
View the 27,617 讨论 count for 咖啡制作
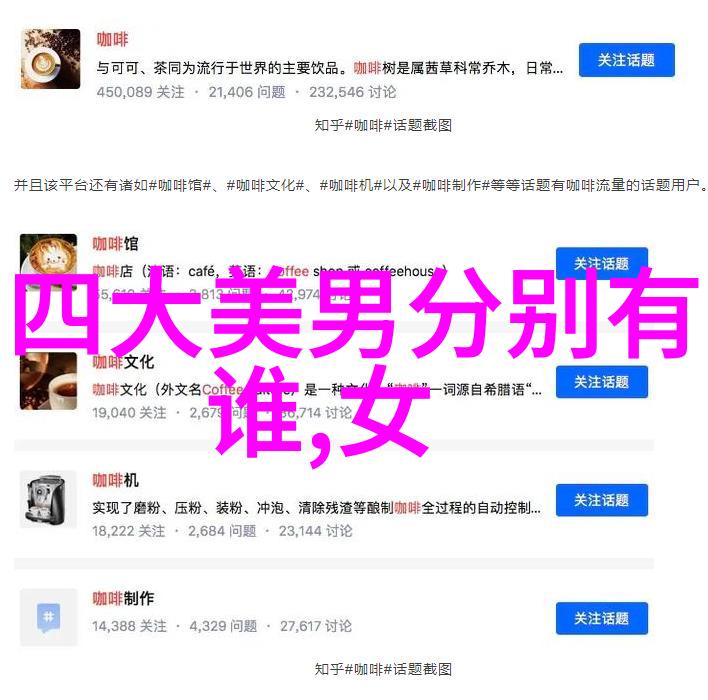click(x=316, y=626)
